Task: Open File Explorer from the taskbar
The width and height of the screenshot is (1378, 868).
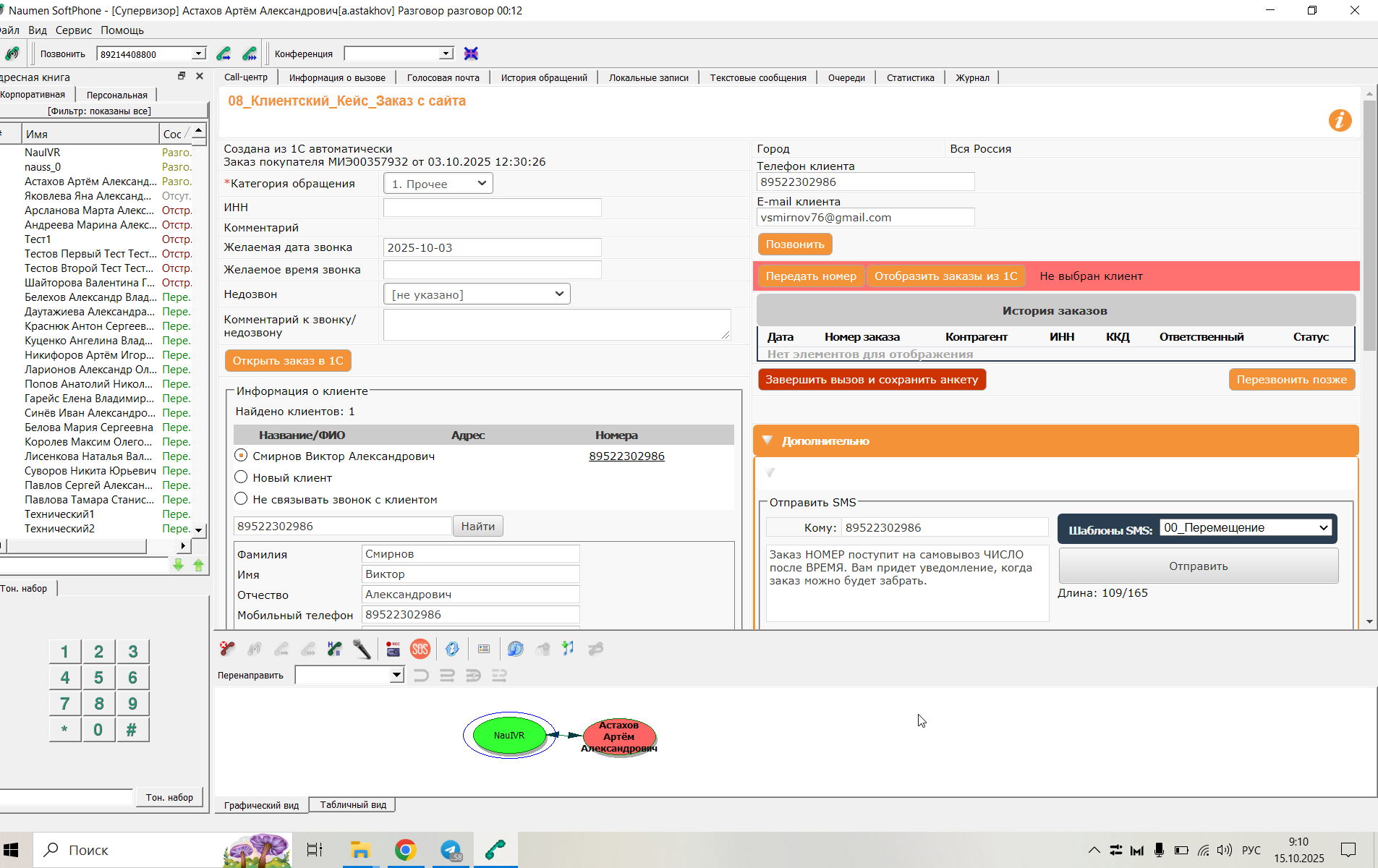Action: pos(360,850)
